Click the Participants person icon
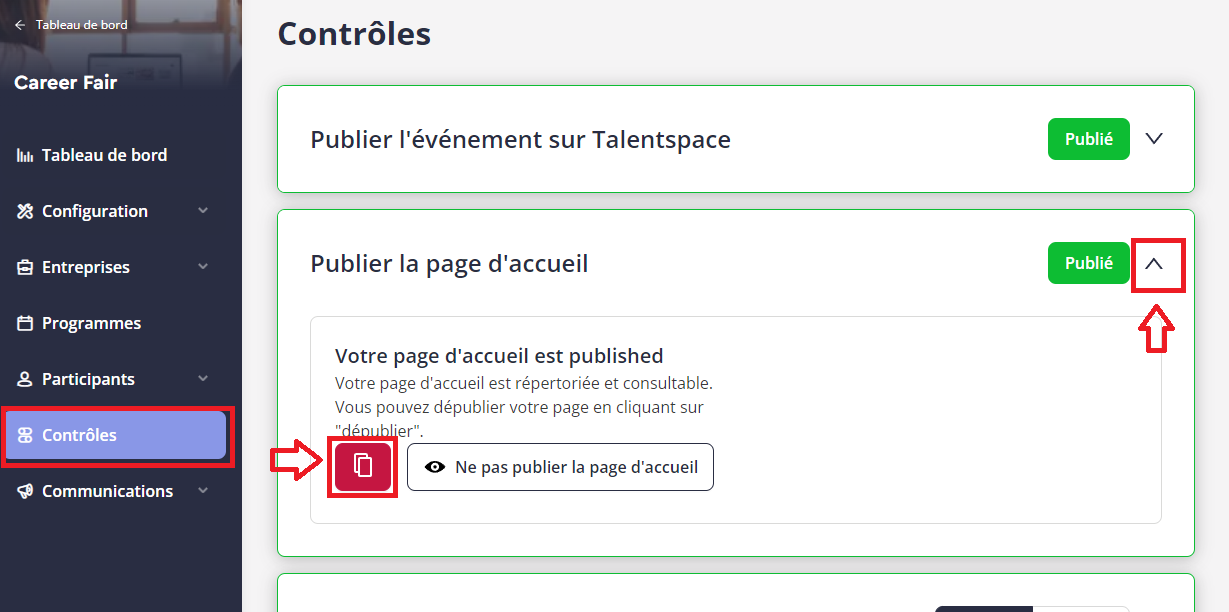 tap(25, 379)
